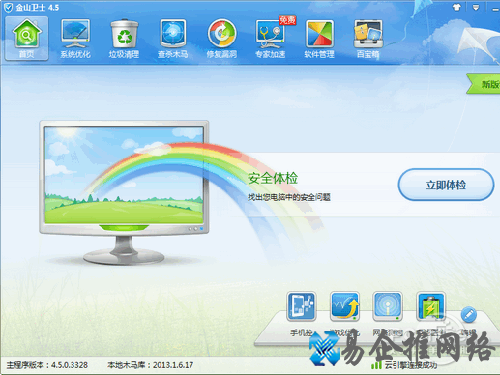Viewport: 500px width, 375px height.
Task: Launch the green battery tool icon
Action: 431,306
